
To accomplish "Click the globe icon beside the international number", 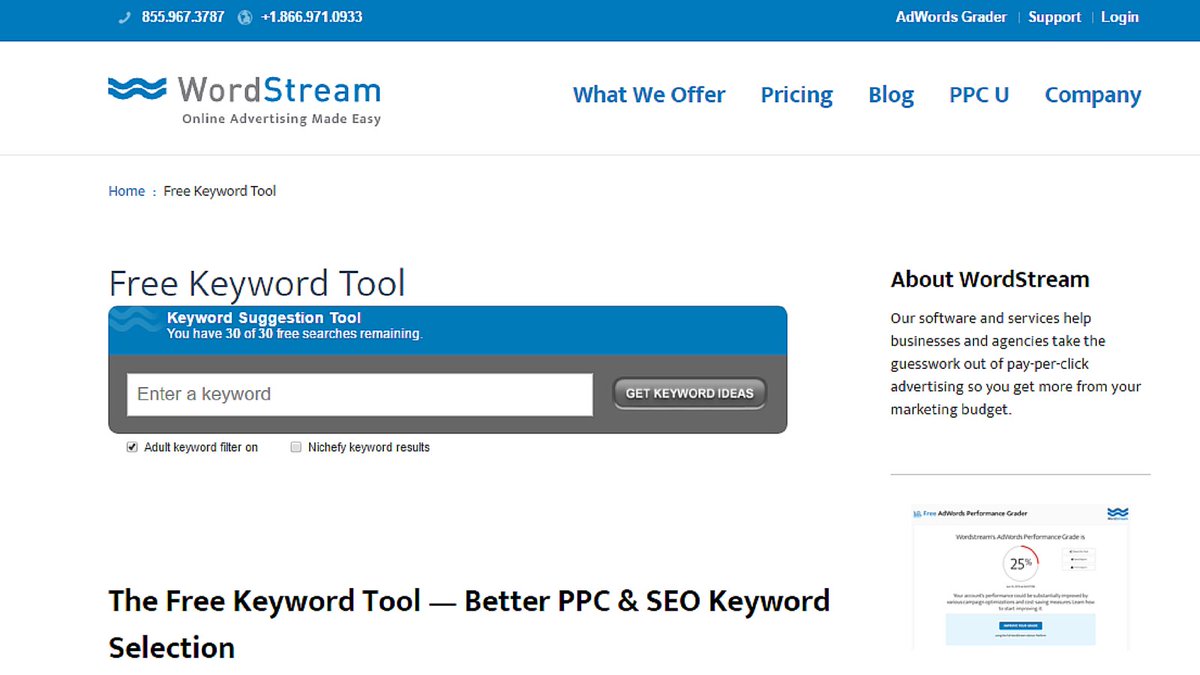I will pyautogui.click(x=245, y=16).
